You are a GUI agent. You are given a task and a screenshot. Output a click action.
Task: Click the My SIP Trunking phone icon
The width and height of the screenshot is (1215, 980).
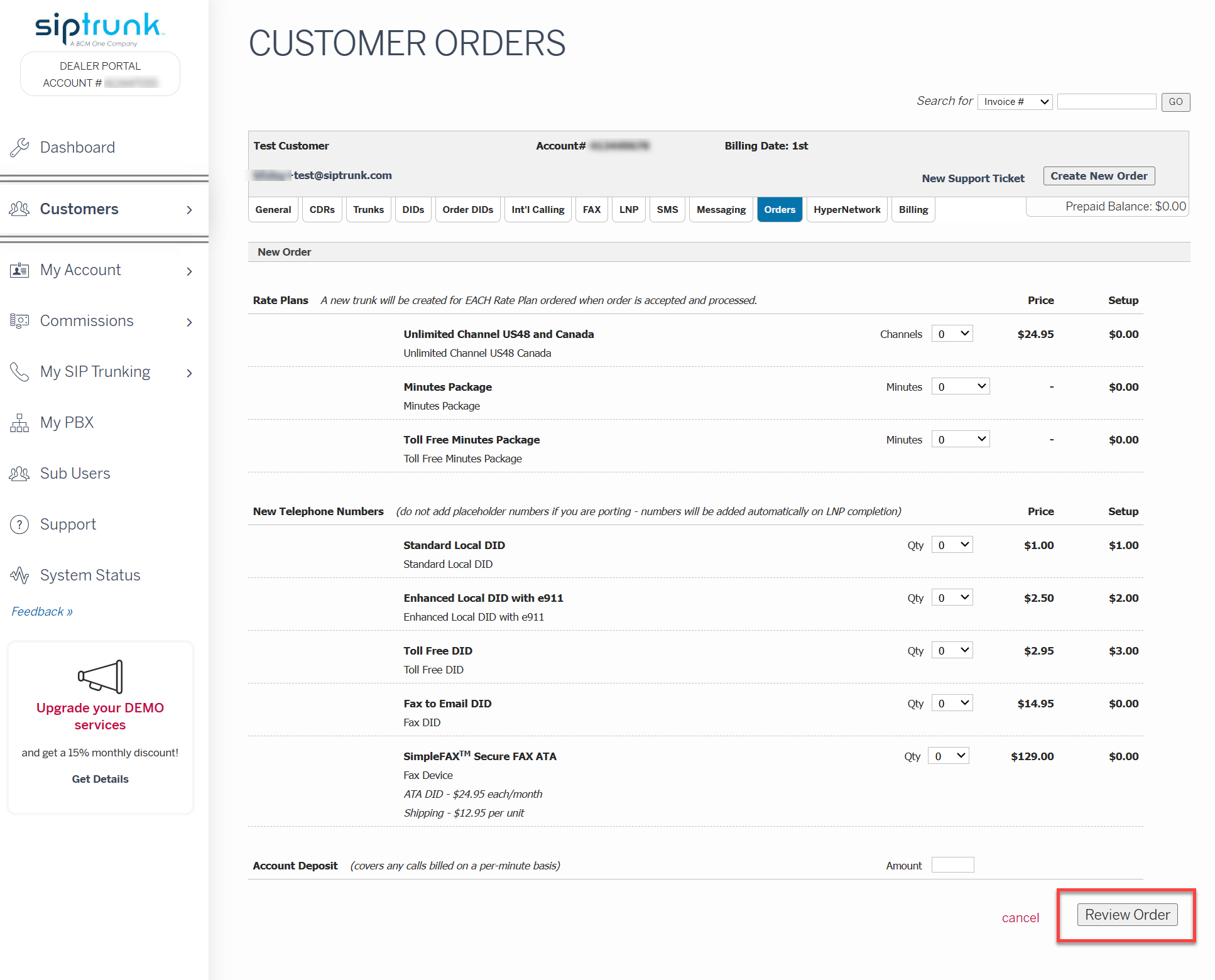tap(19, 372)
